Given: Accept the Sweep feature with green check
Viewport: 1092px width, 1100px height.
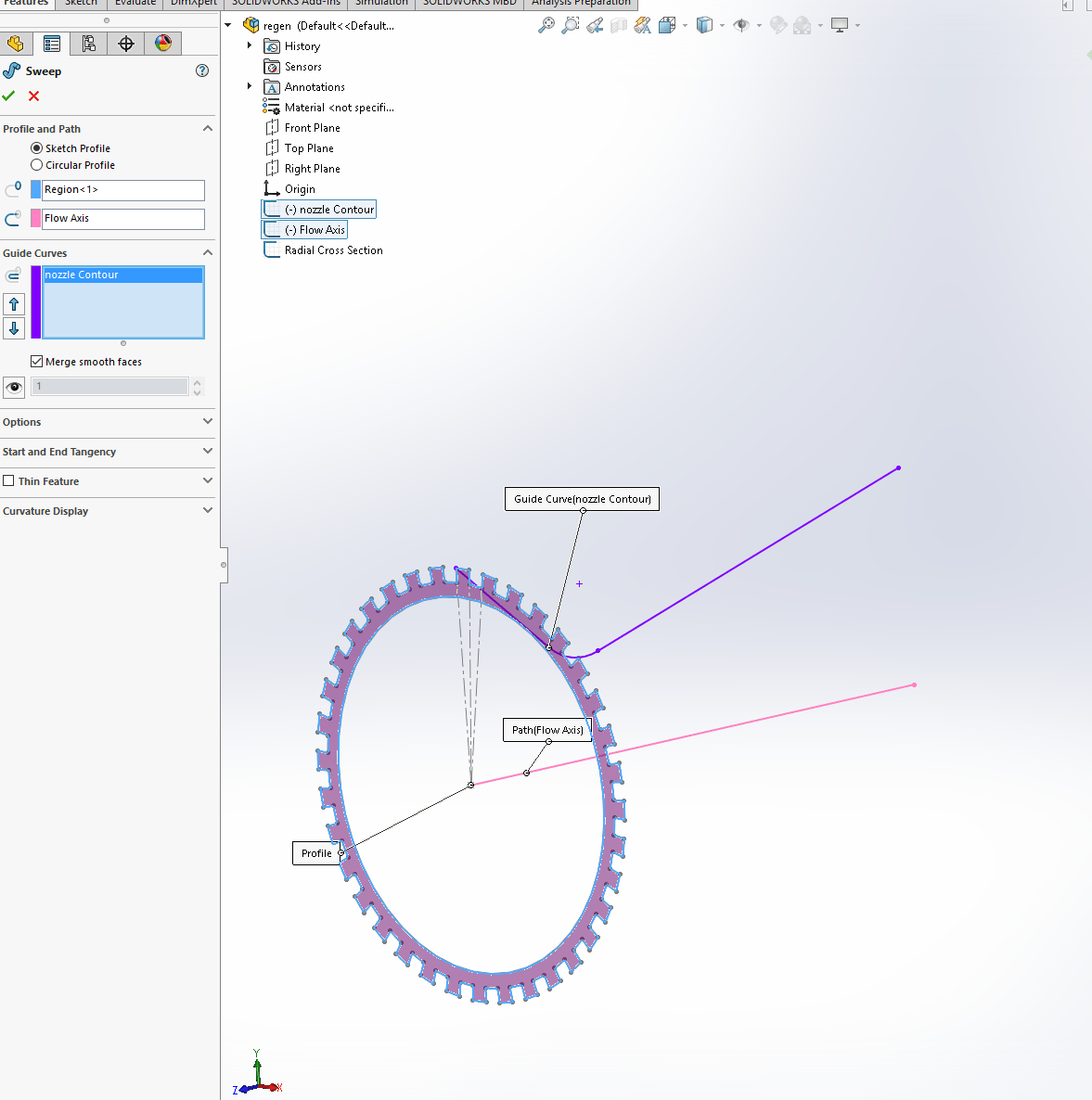Looking at the screenshot, I should click(x=9, y=96).
